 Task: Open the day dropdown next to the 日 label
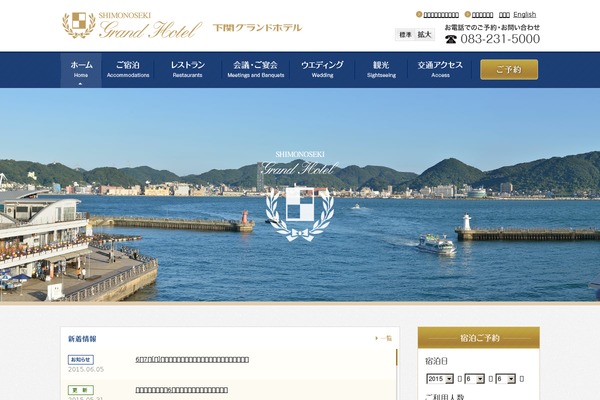tap(505, 379)
